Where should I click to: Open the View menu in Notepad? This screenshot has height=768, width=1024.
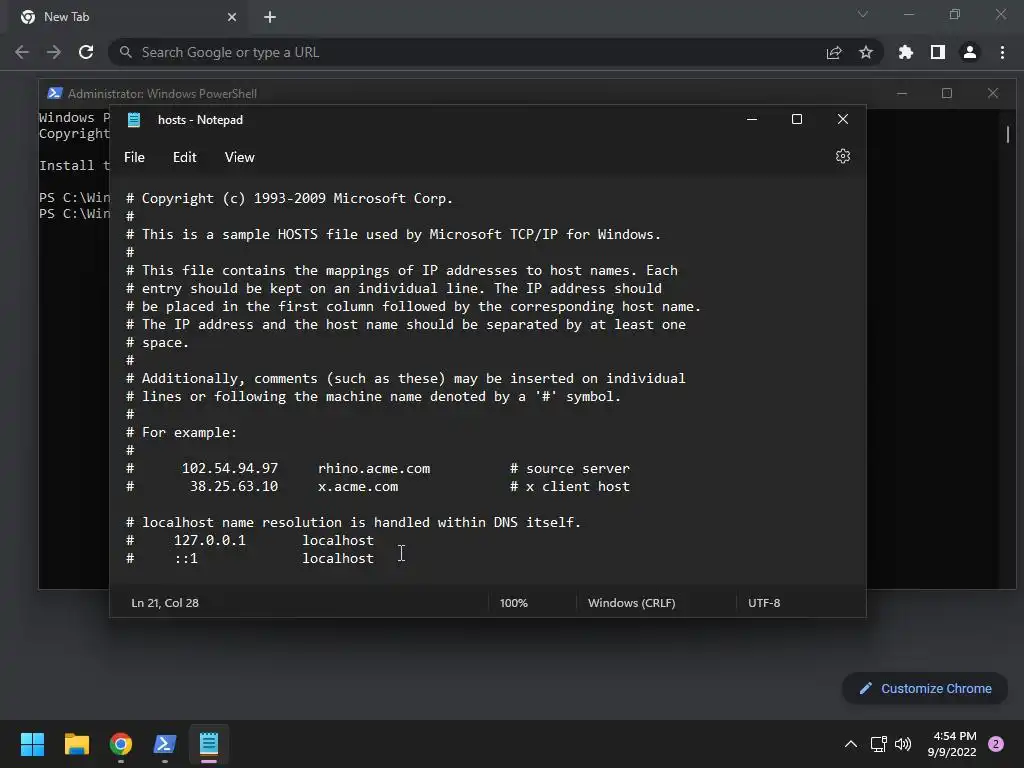240,157
